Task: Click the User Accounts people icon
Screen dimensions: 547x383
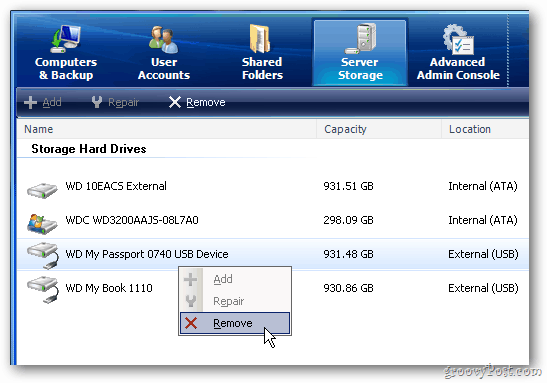Action: pos(164,39)
